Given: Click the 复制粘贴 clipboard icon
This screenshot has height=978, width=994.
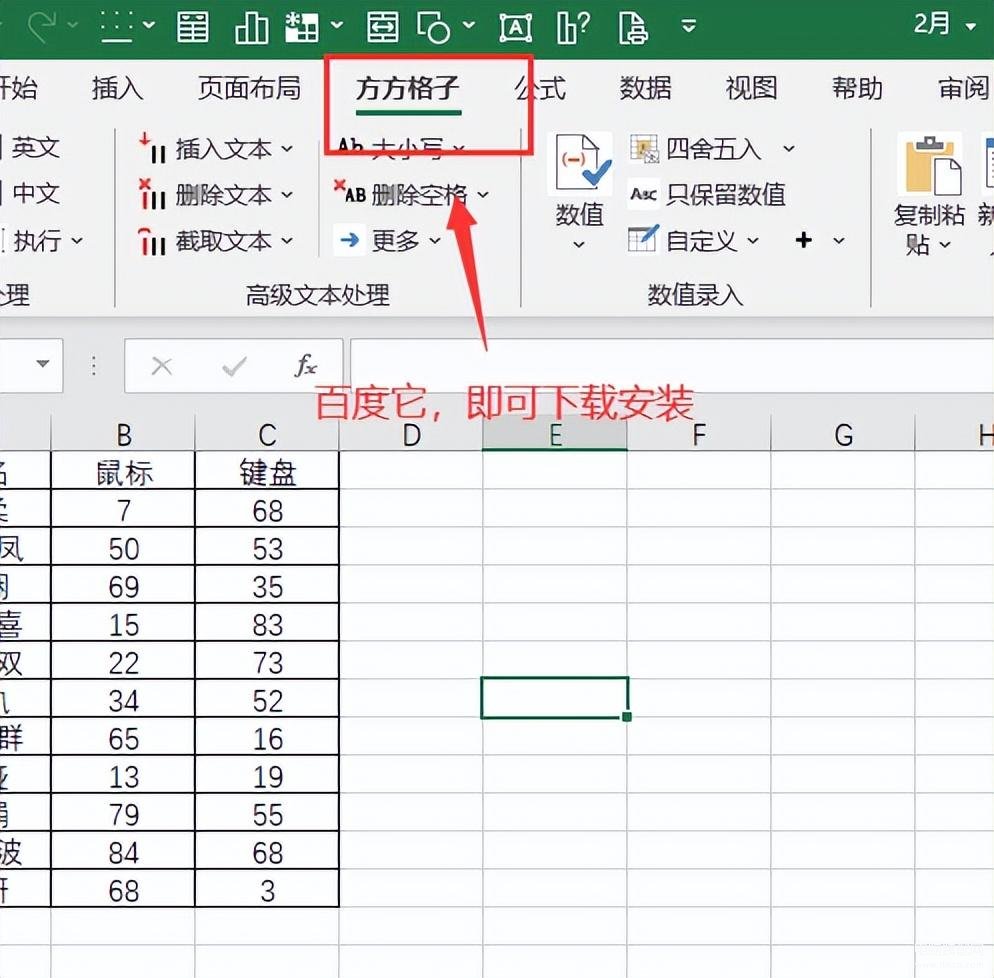Looking at the screenshot, I should 931,167.
